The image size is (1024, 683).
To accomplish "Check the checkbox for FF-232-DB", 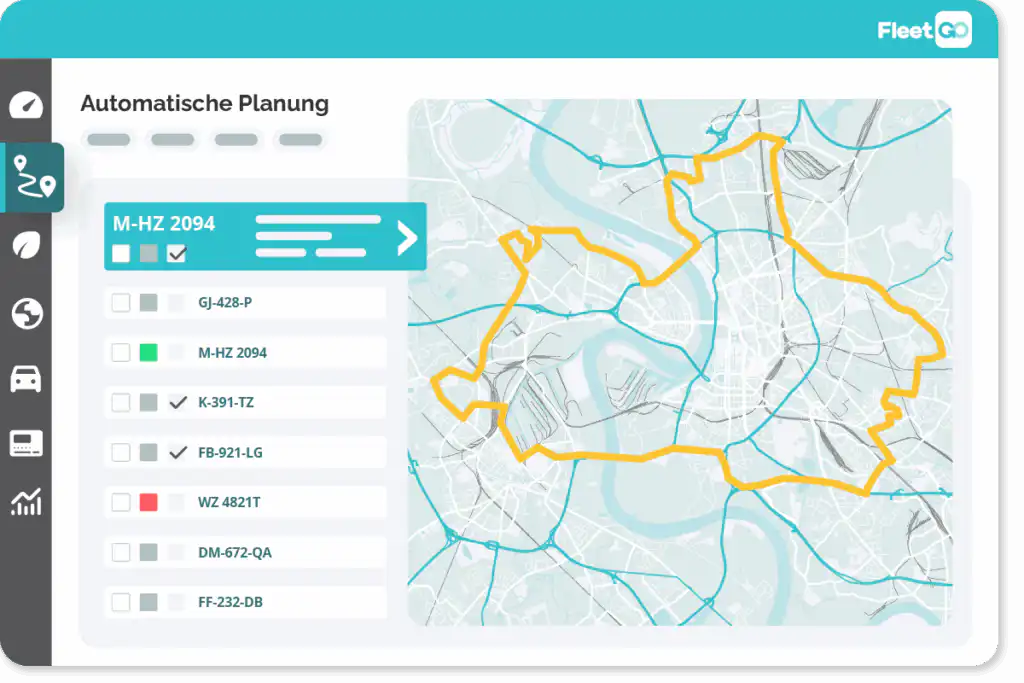I will (x=121, y=602).
